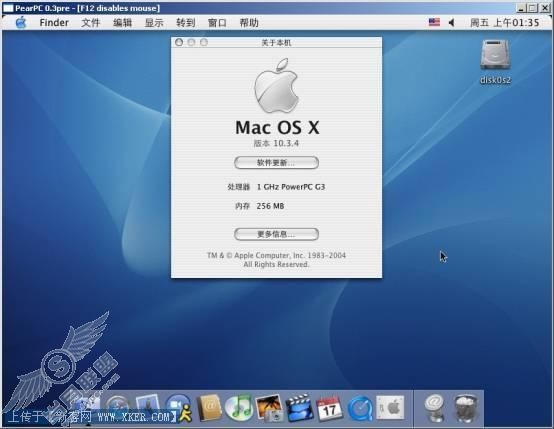Image resolution: width=554 pixels, height=429 pixels.
Task: Open iTunes in the Dock
Action: coord(239,408)
